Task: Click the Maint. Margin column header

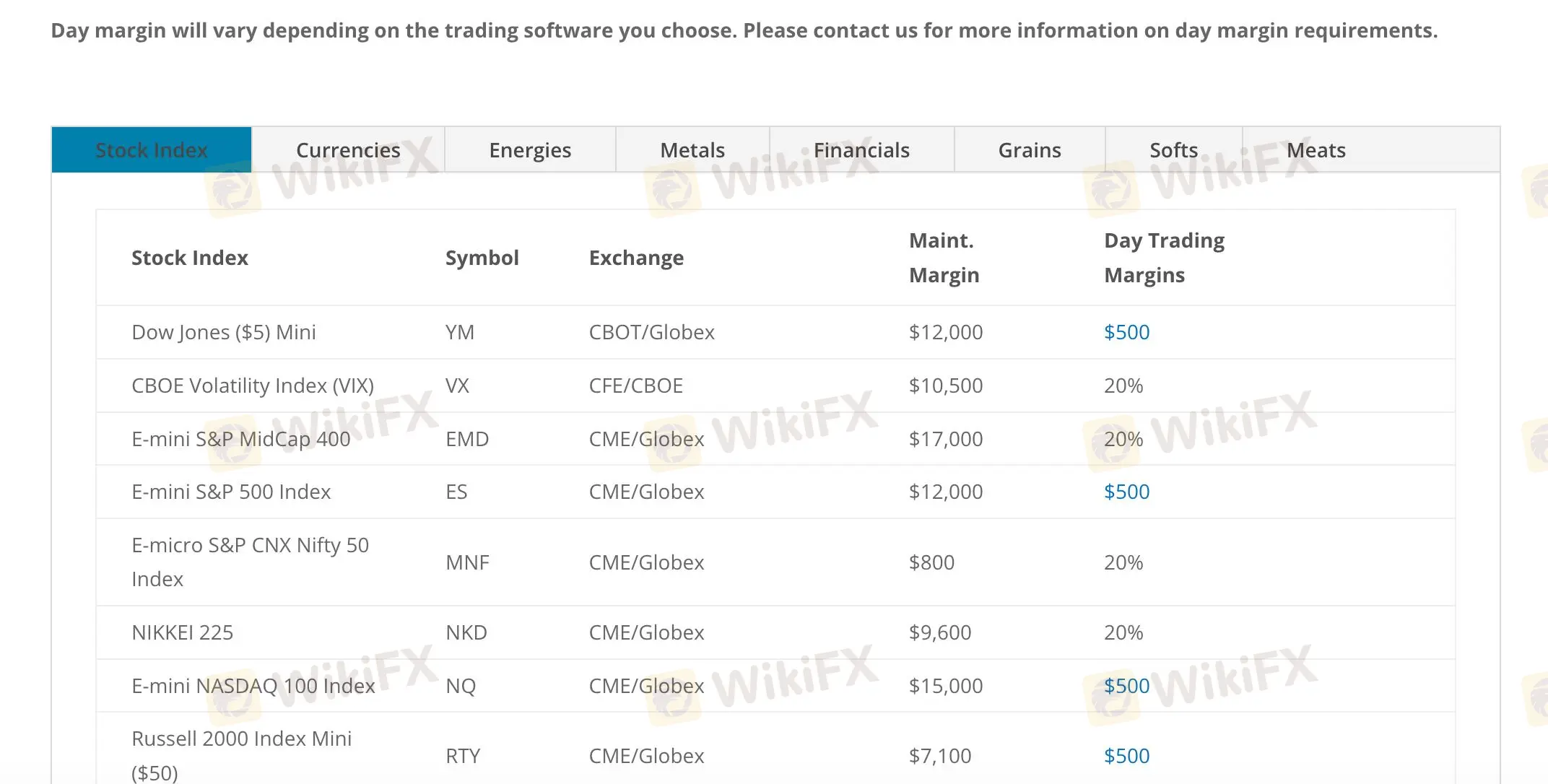Action: [944, 258]
